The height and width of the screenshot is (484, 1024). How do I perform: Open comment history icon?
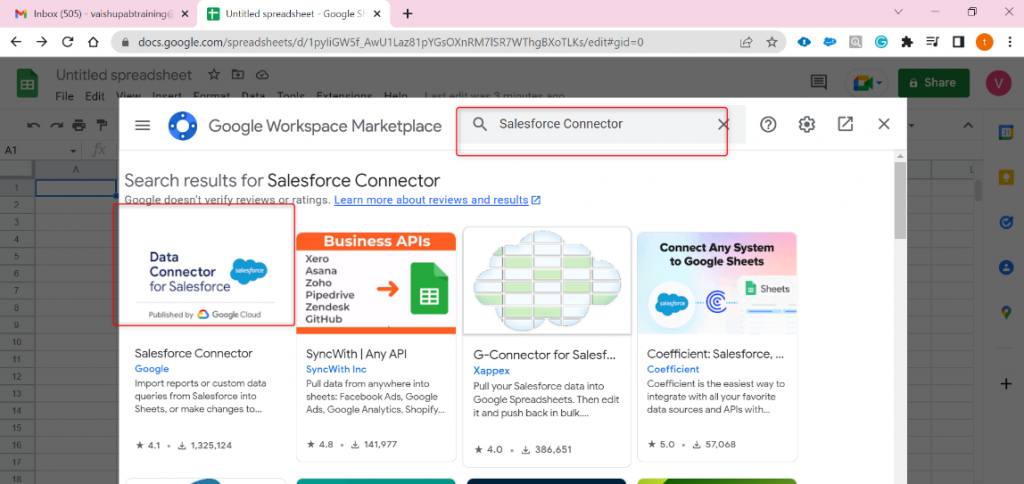(818, 82)
